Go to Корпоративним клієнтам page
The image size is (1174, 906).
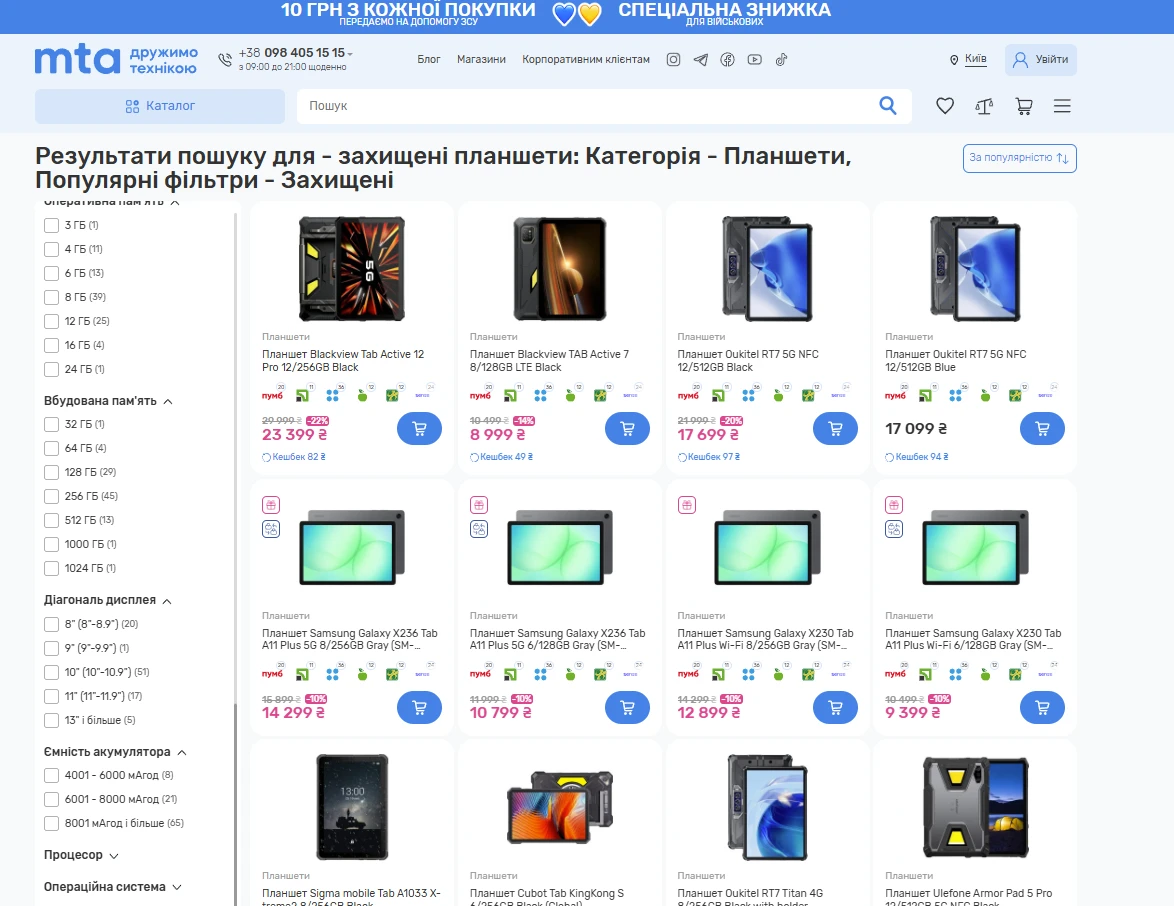click(585, 60)
